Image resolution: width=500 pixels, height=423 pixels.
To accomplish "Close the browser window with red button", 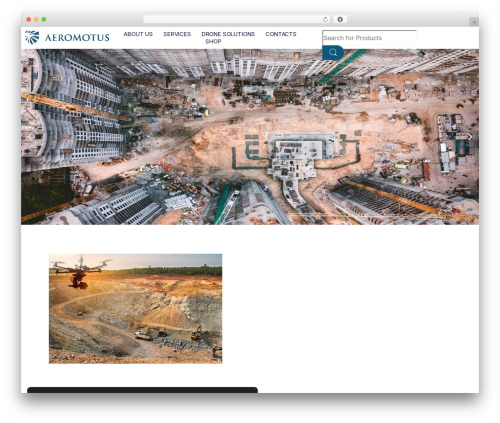I will tap(29, 19).
